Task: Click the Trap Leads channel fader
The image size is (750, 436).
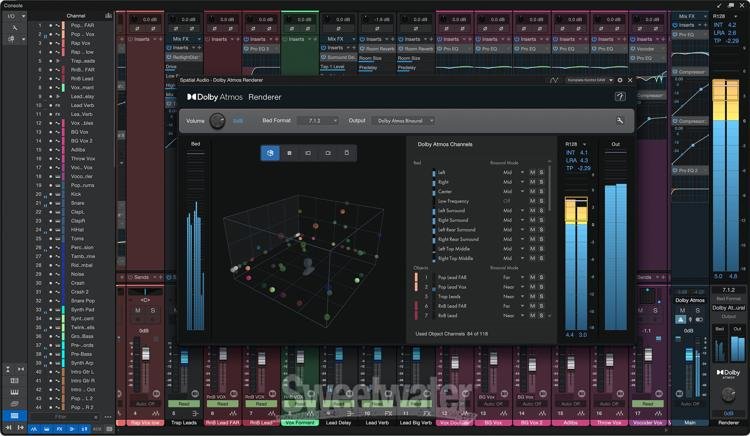Action: 184,357
